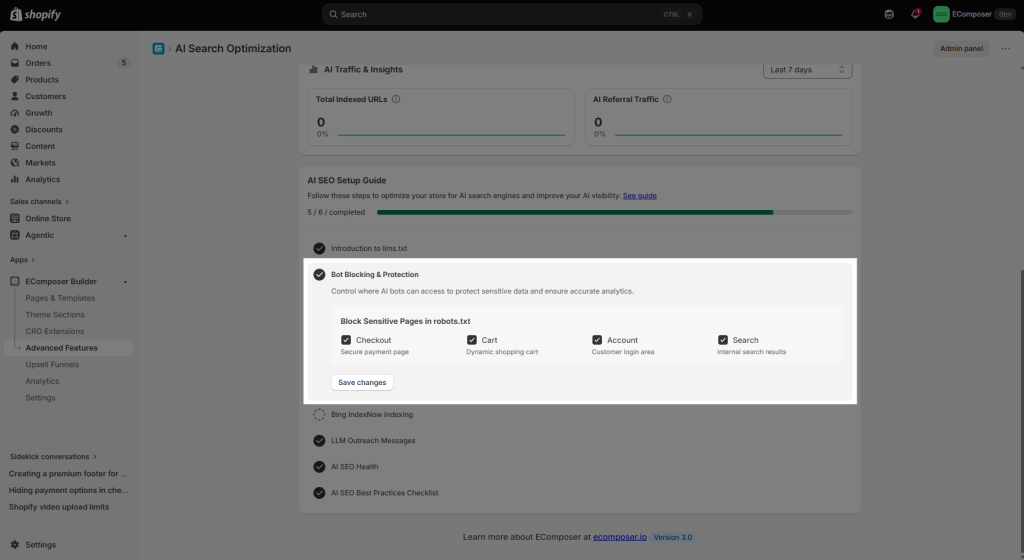Open the Sidekick assistant icon in top bar
Viewport: 1024px width, 560px height.
click(889, 14)
